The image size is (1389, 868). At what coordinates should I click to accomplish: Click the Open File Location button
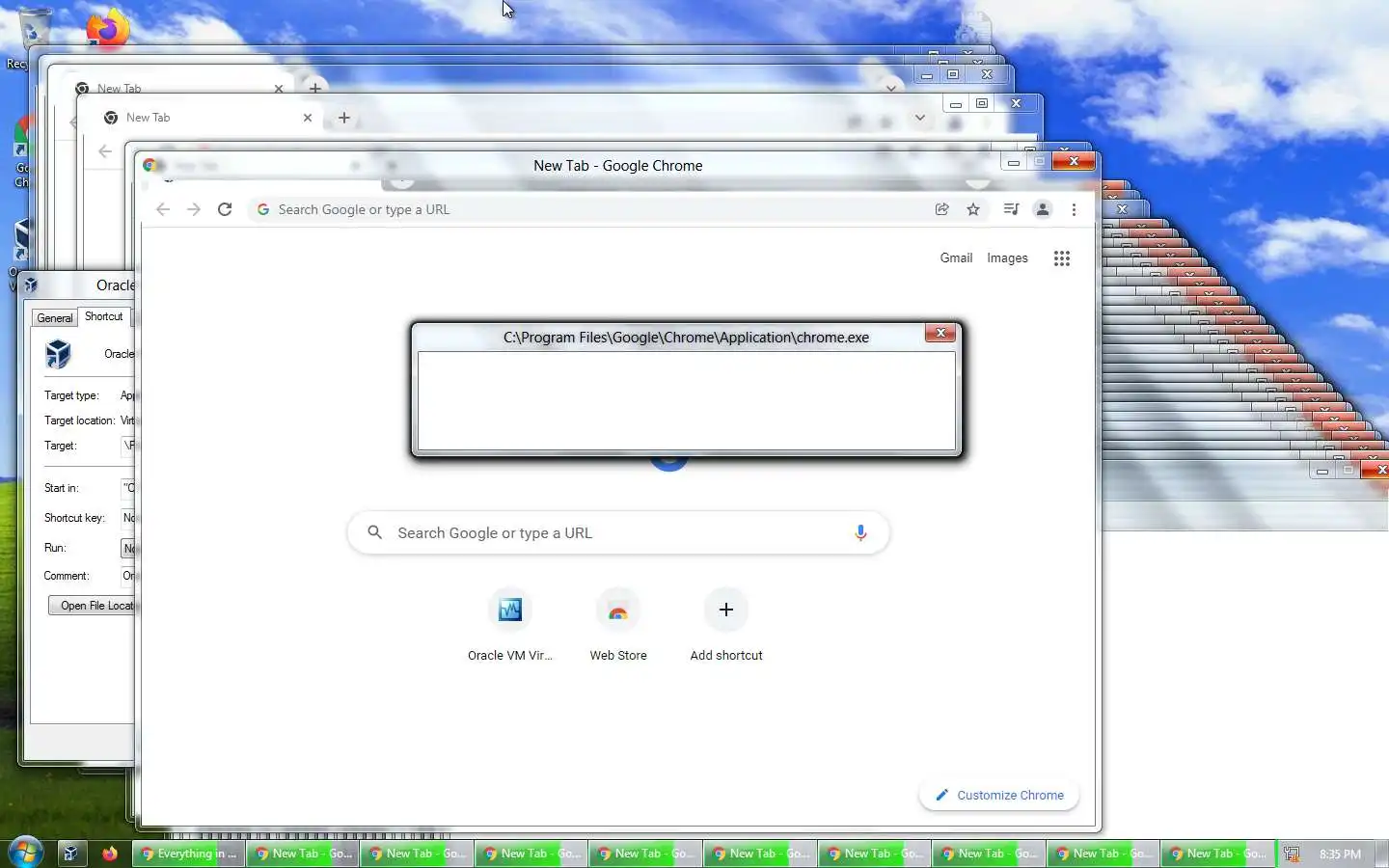(x=94, y=606)
